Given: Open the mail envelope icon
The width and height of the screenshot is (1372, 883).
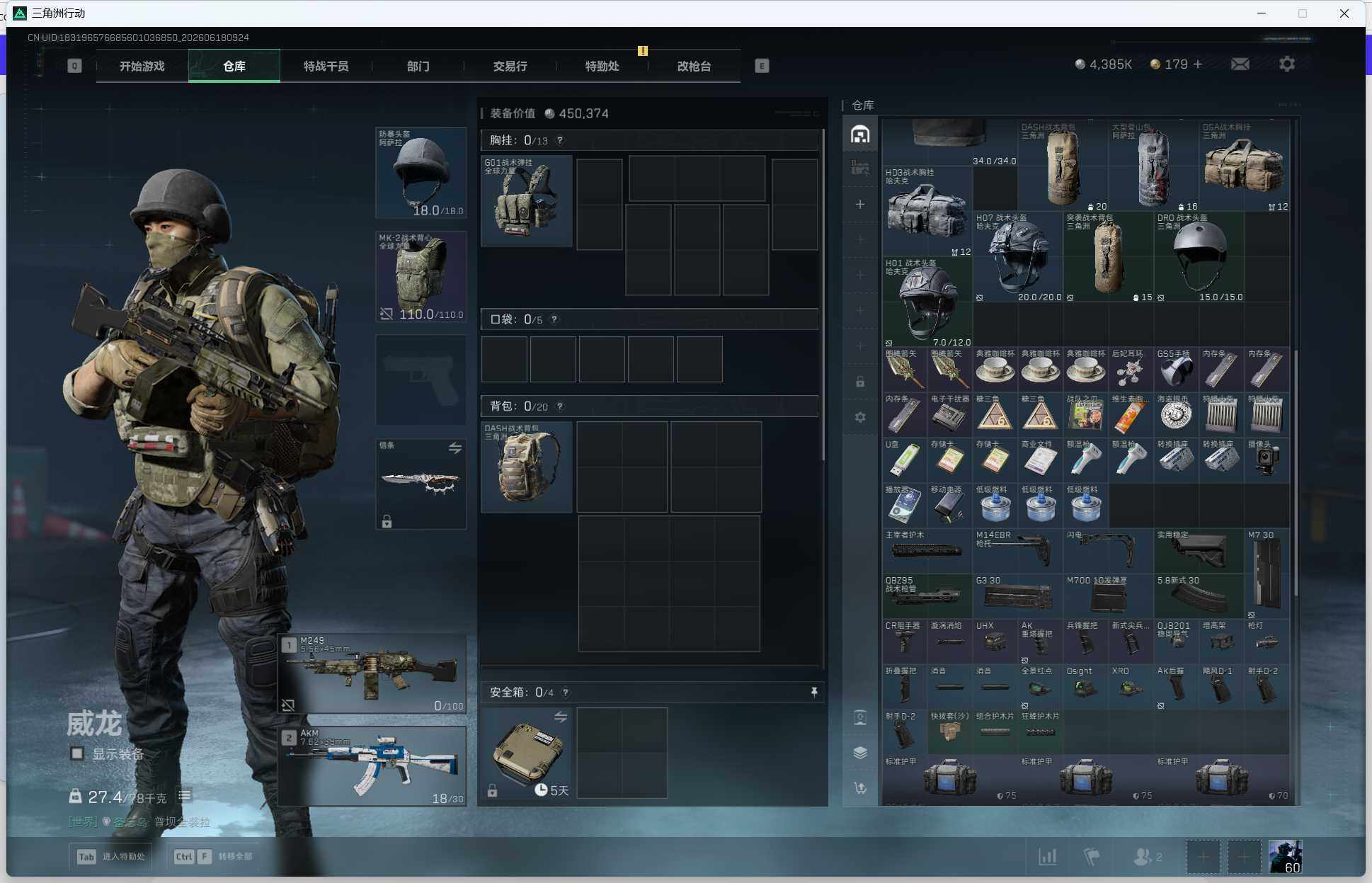Looking at the screenshot, I should coord(1240,64).
